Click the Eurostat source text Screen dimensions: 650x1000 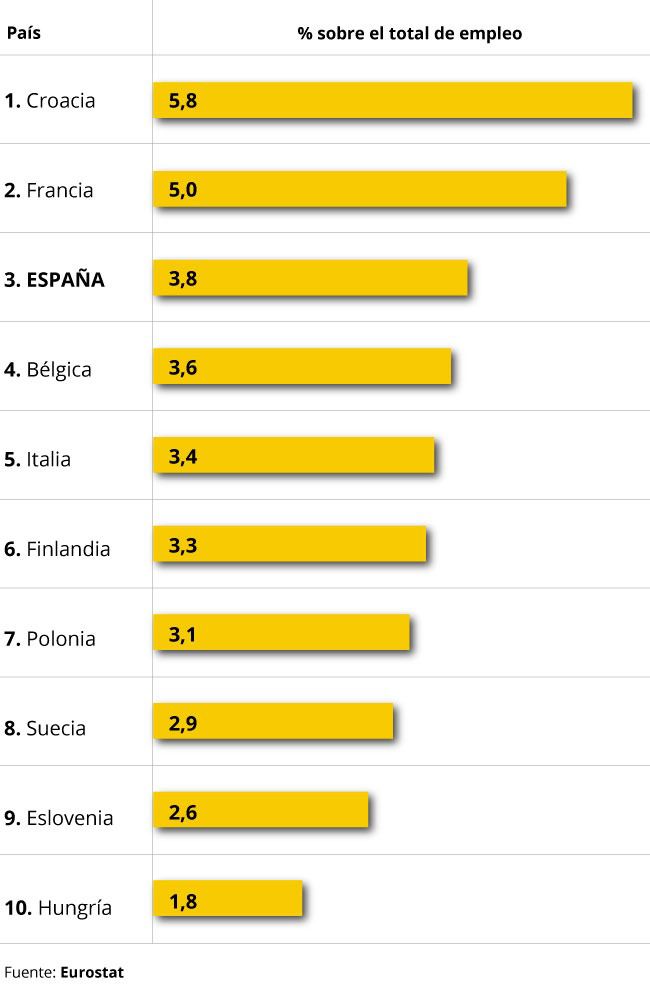(92, 973)
